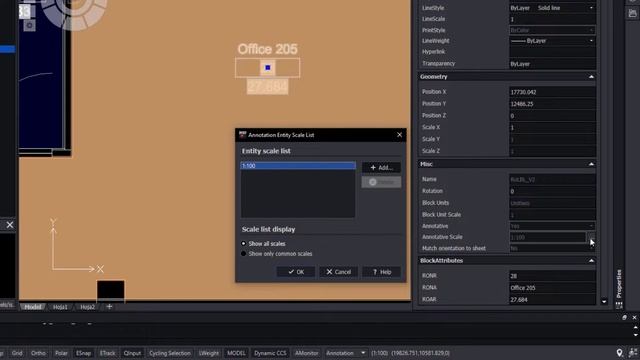Edit the Position Y value field
This screenshot has width=640, height=360.
pyautogui.click(x=552, y=104)
